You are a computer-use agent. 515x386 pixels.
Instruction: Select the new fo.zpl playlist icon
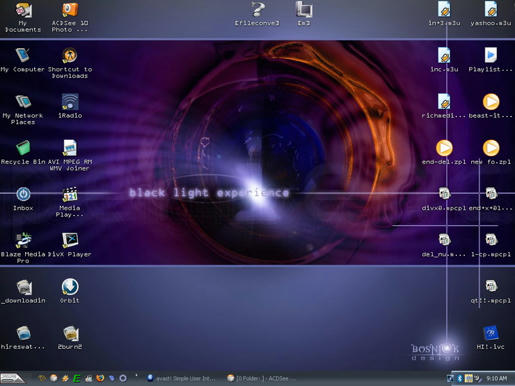[491, 152]
